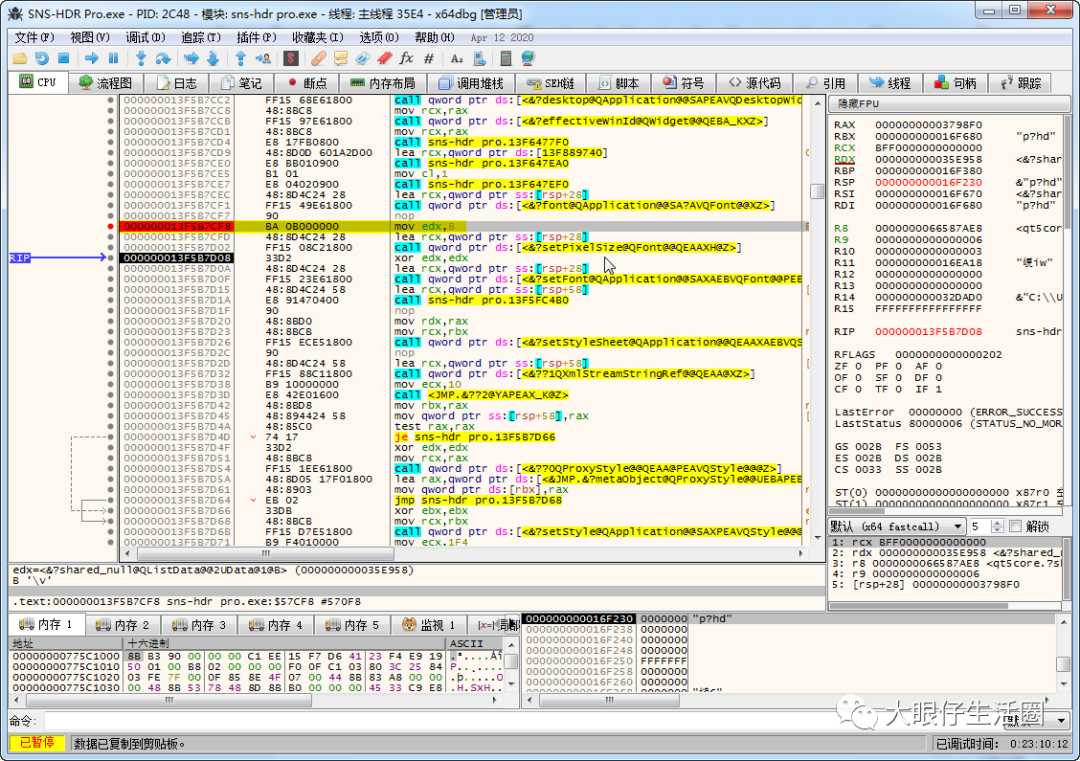Click the memory dump horizontal scrollbar thumb
This screenshot has height=761, width=1080.
(x=169, y=700)
